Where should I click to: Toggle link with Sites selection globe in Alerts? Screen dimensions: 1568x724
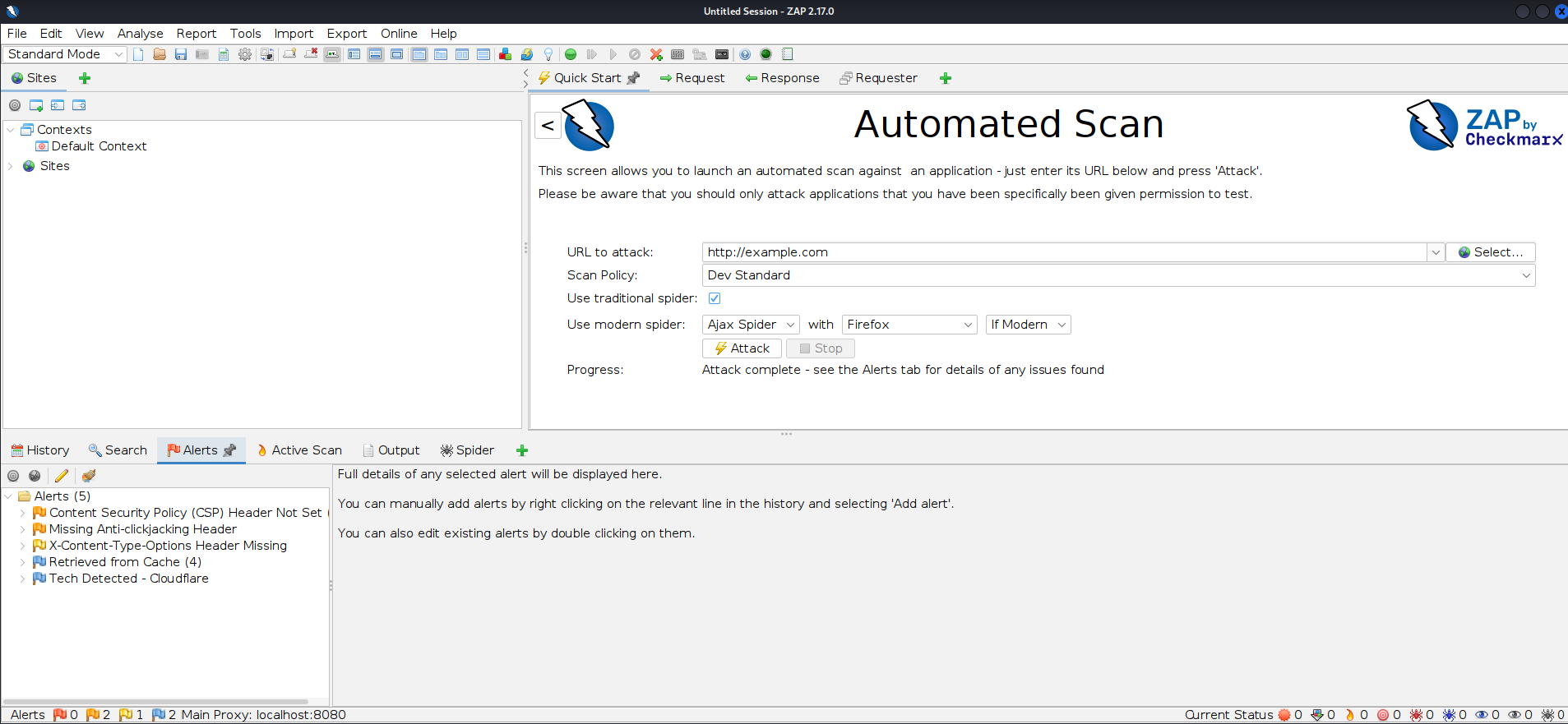click(35, 476)
